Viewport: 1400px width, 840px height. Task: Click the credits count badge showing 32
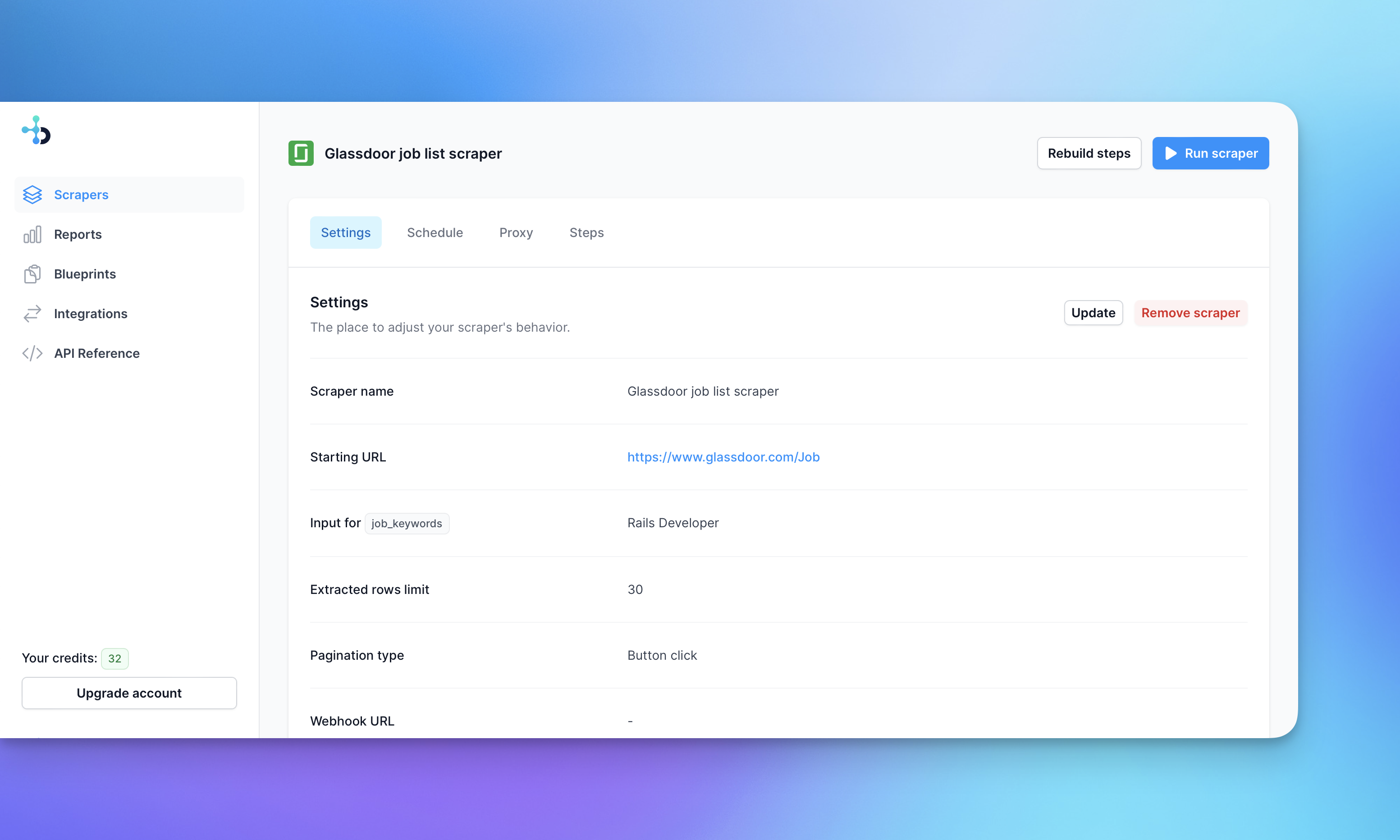[114, 658]
